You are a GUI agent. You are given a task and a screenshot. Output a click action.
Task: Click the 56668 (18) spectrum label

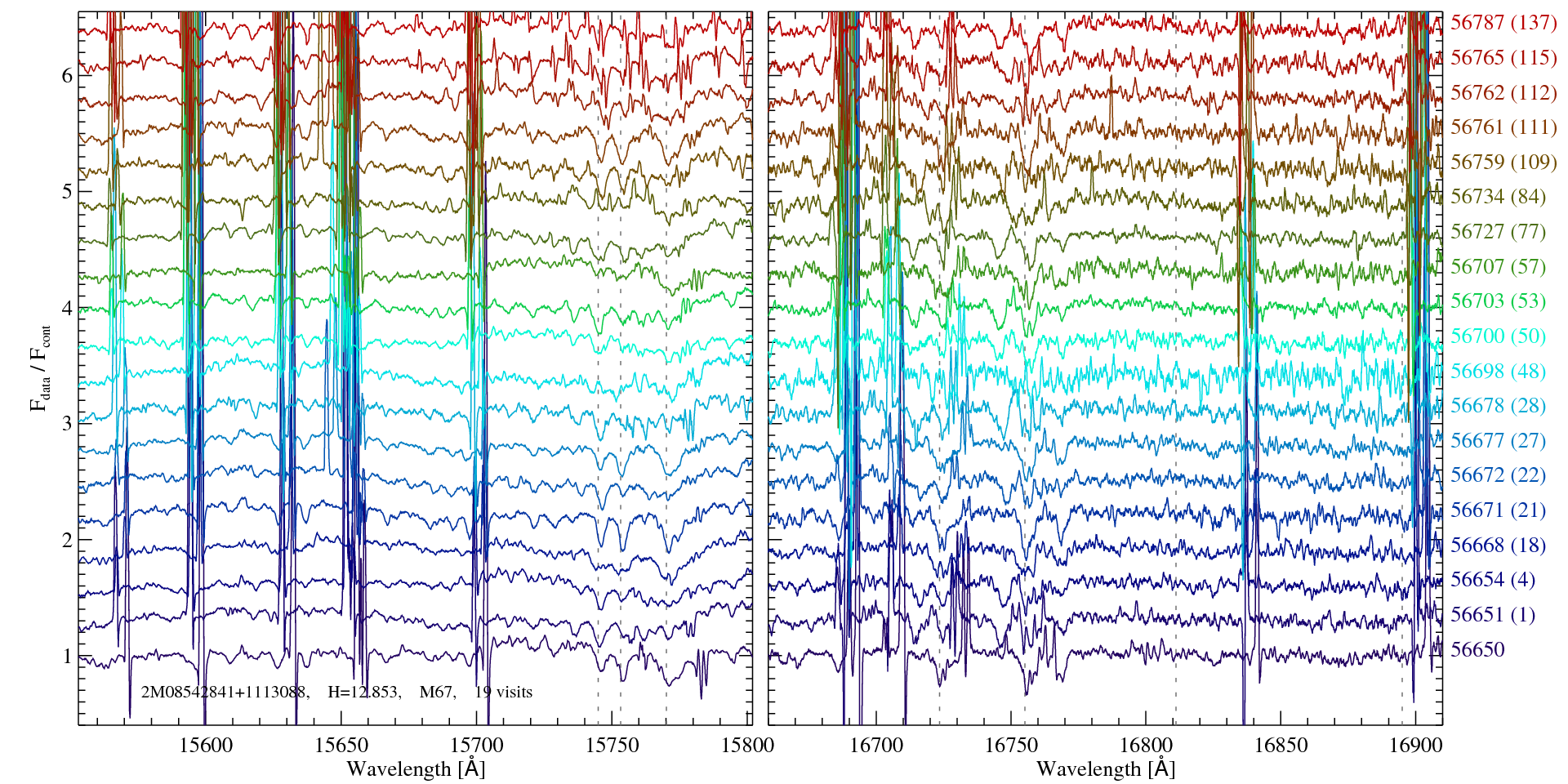(x=1498, y=545)
